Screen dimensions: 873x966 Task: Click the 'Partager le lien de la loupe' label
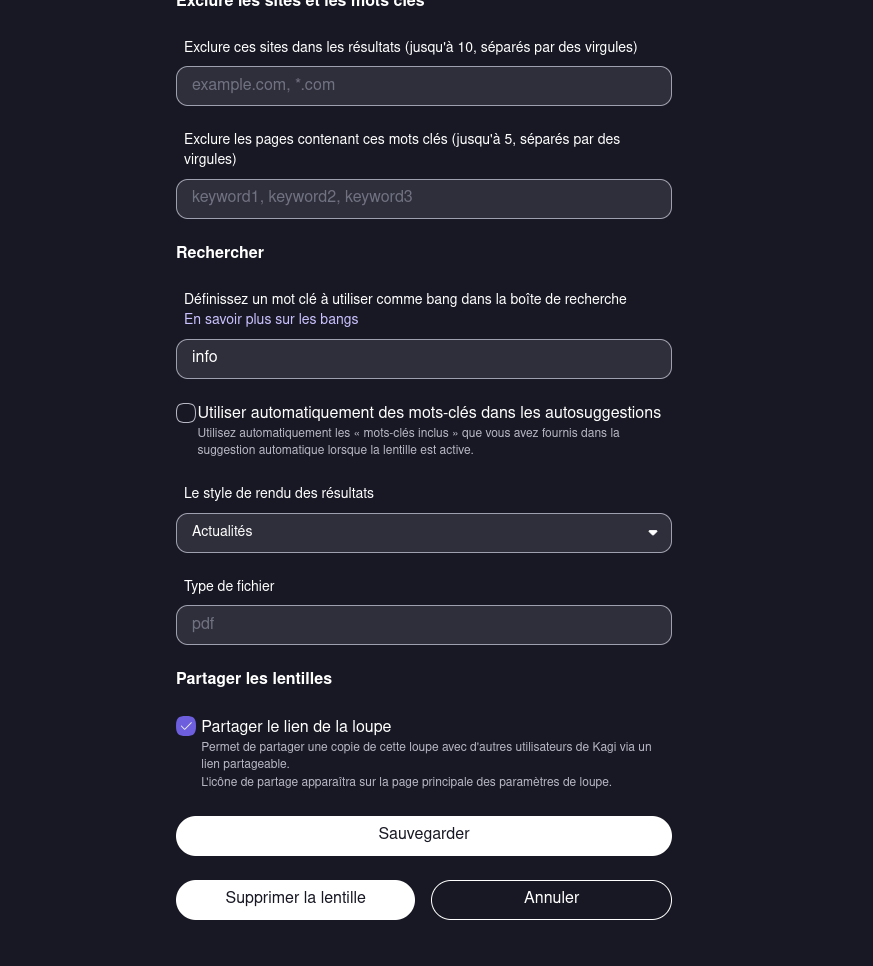pos(296,727)
